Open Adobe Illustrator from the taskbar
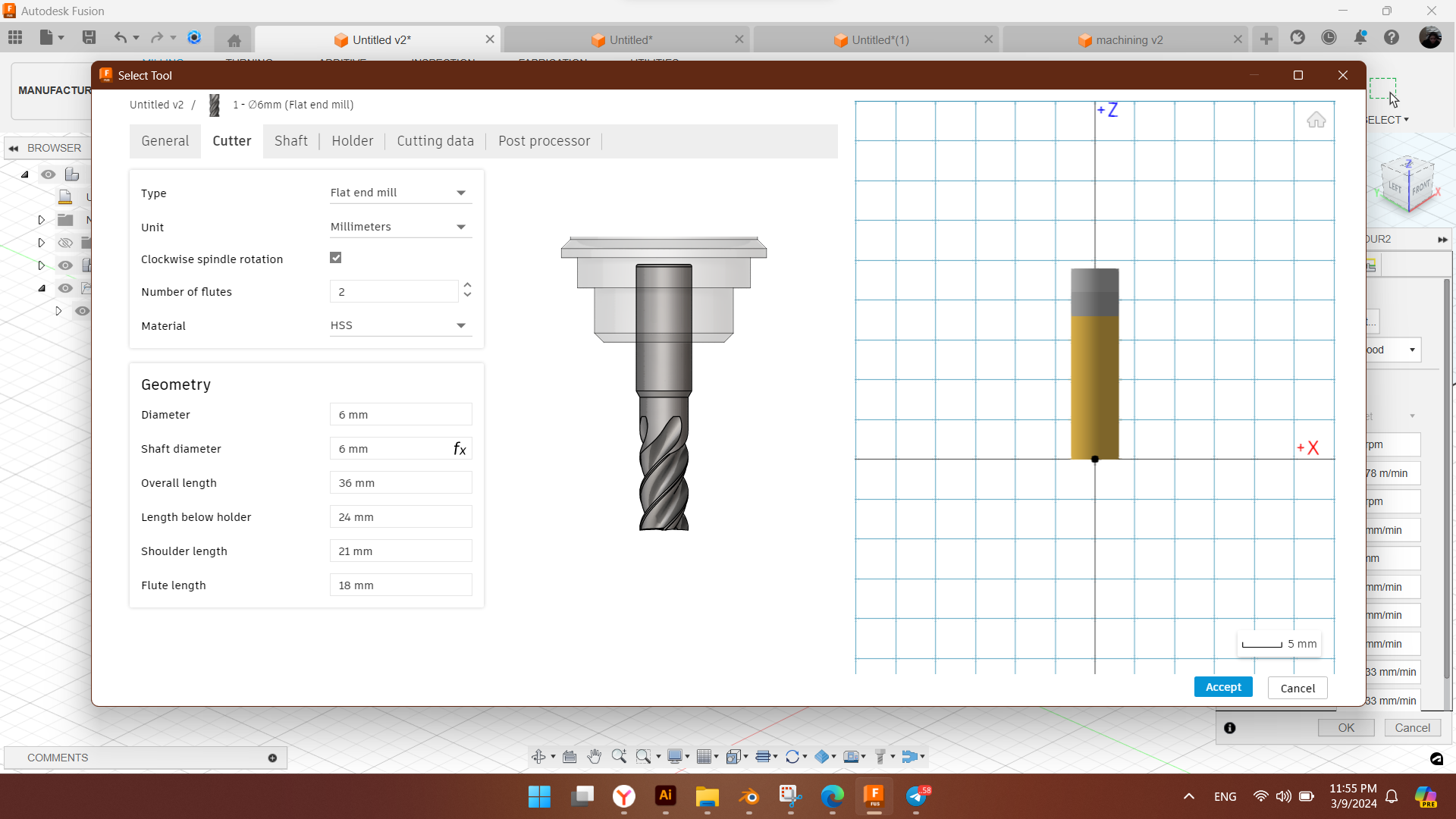 tap(665, 796)
